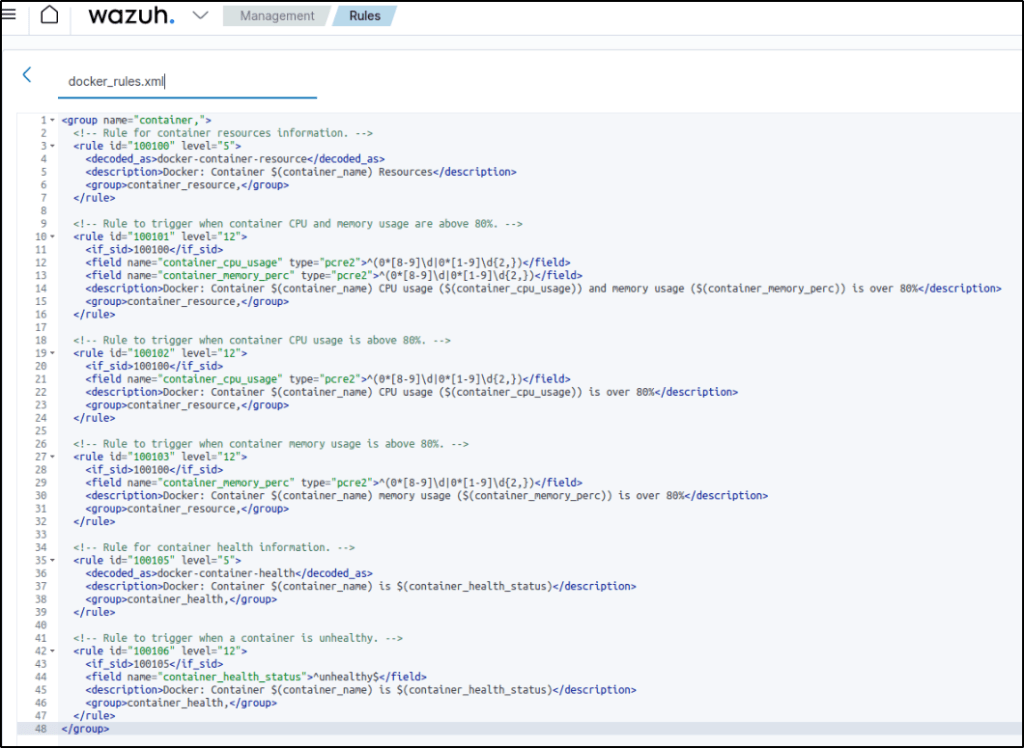Click line number 48 in the gutter
The height and width of the screenshot is (748, 1024).
(40, 729)
